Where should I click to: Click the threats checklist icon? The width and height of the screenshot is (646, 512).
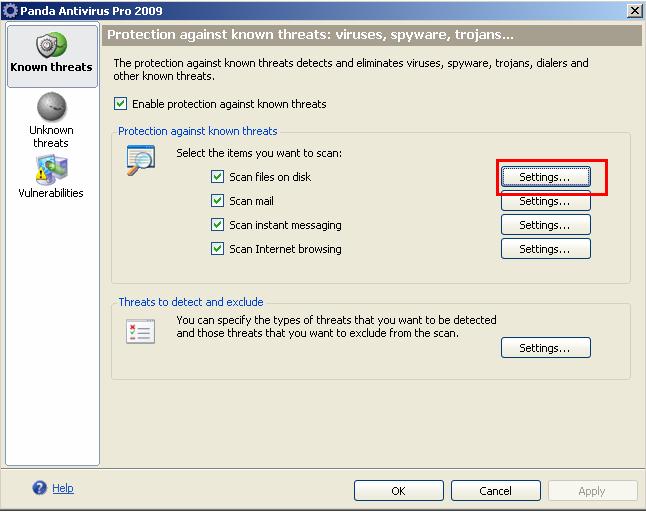[140, 332]
